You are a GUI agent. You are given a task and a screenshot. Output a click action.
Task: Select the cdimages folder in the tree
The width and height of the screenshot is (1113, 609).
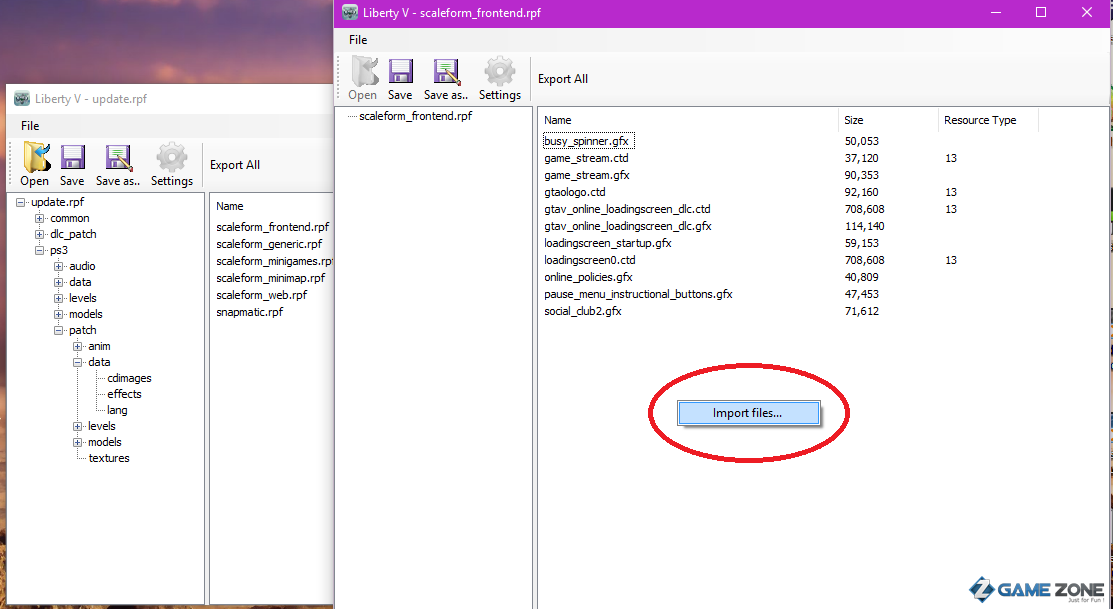[129, 378]
